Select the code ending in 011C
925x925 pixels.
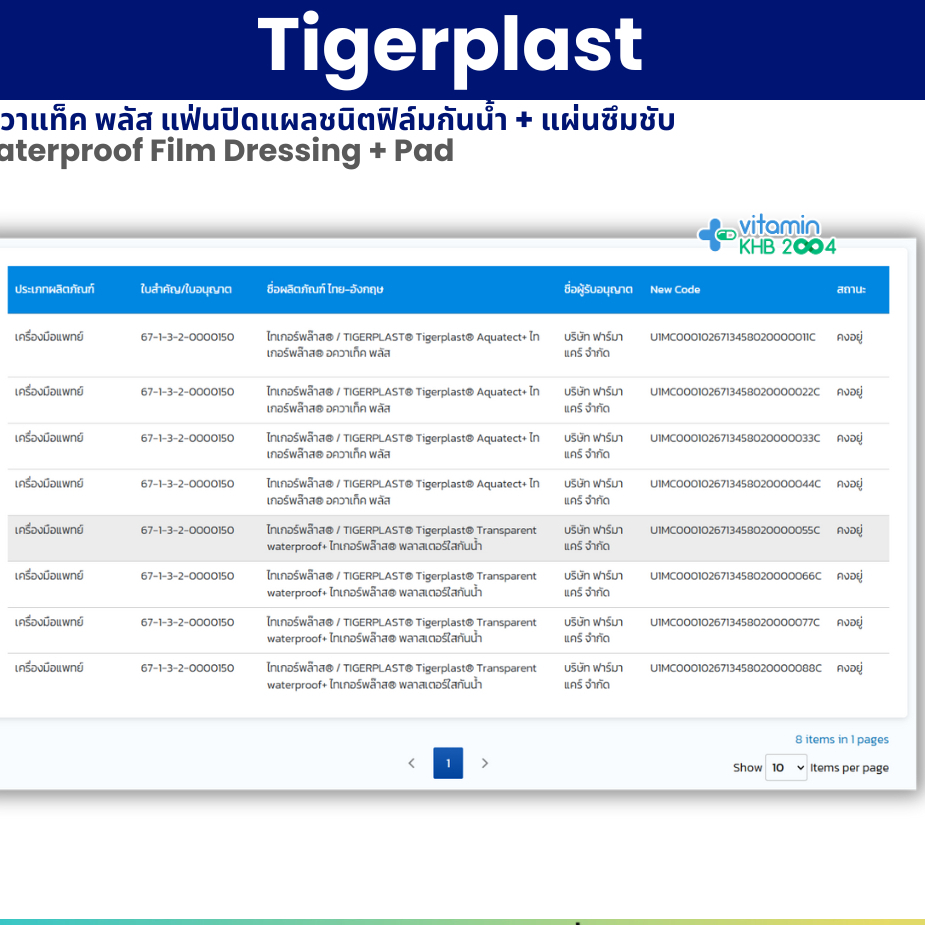(733, 337)
